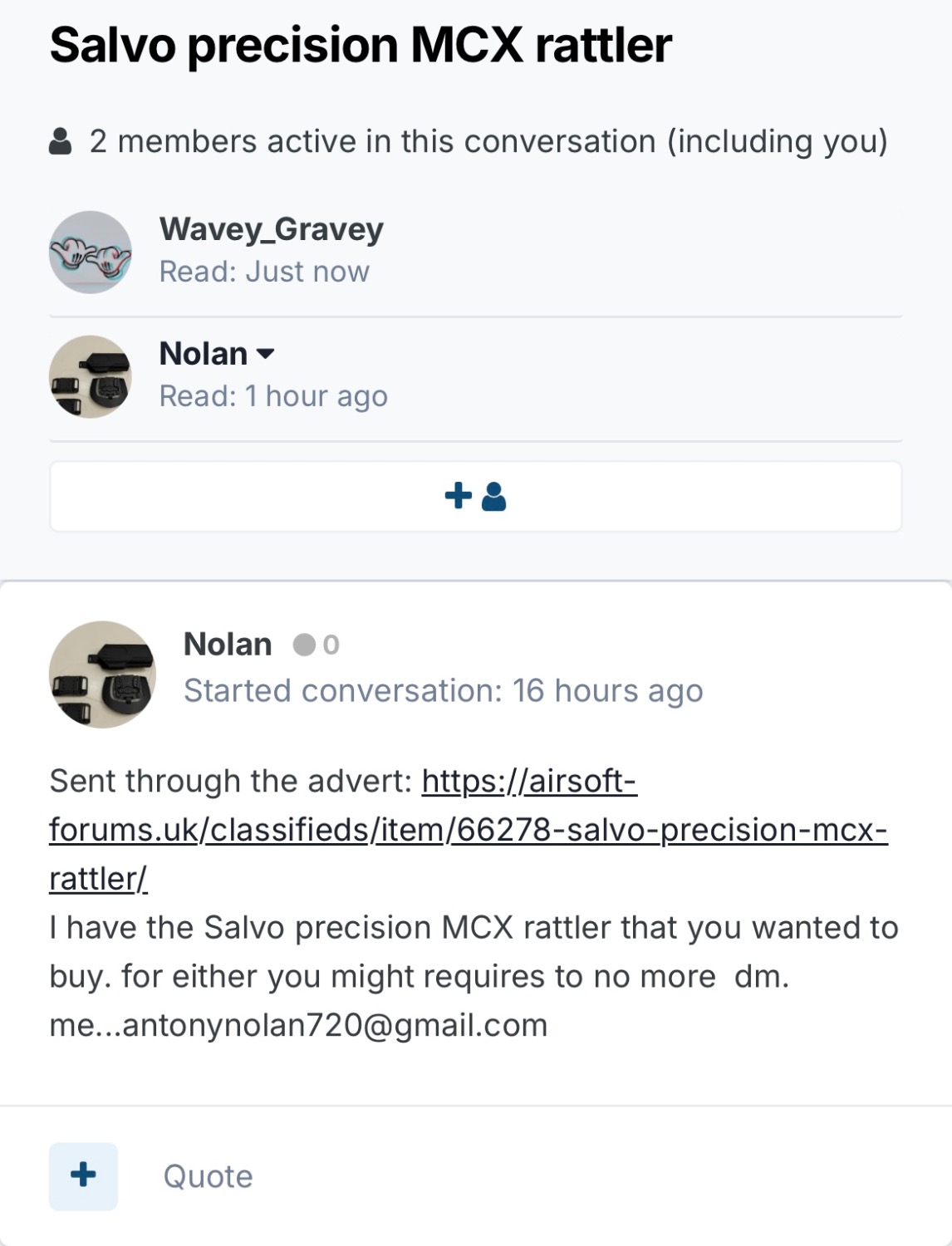The width and height of the screenshot is (952, 1246).
Task: Click the message line starting "I have the Salvo"
Action: coord(474,928)
